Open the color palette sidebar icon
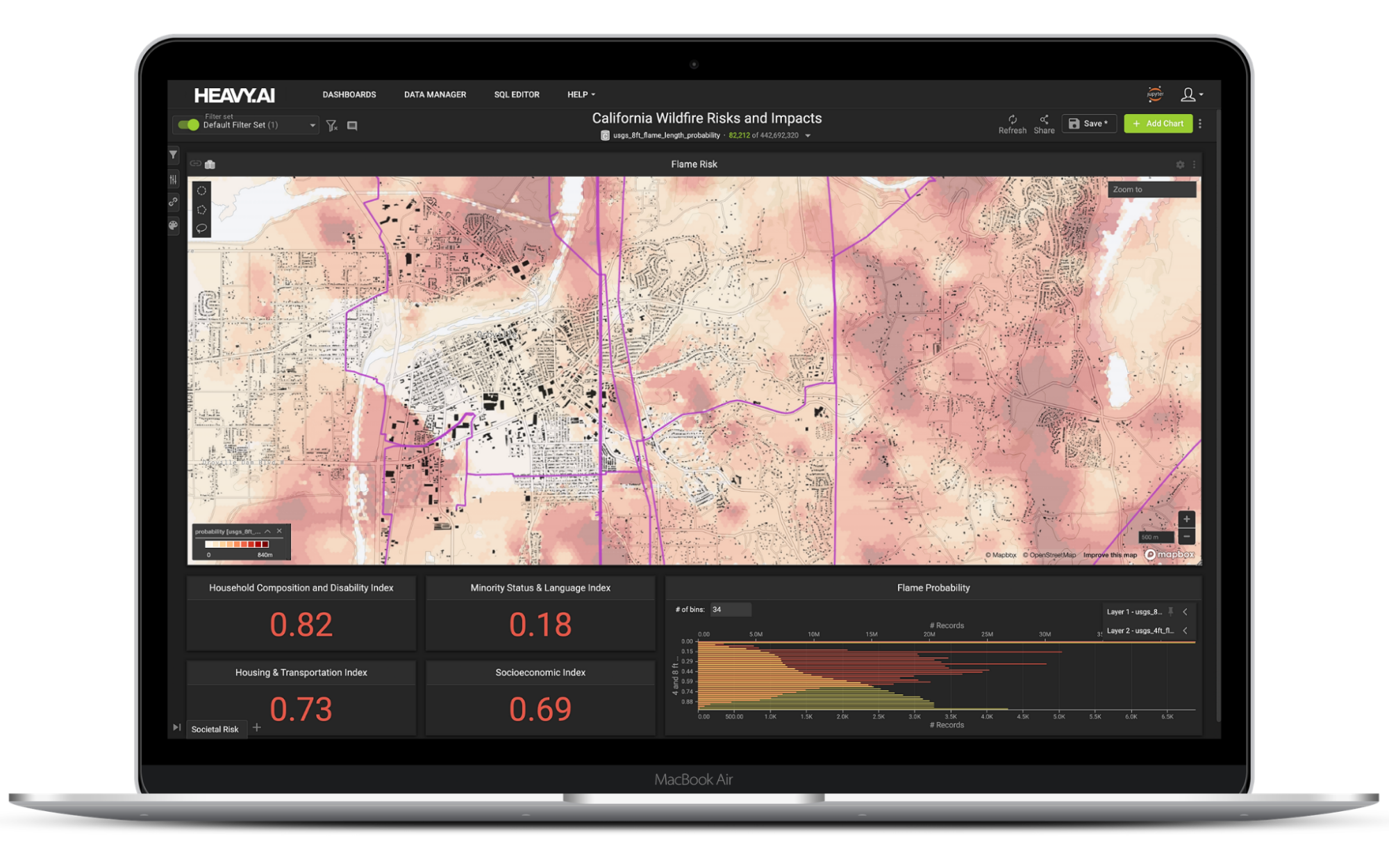The width and height of the screenshot is (1389, 868). [x=174, y=225]
